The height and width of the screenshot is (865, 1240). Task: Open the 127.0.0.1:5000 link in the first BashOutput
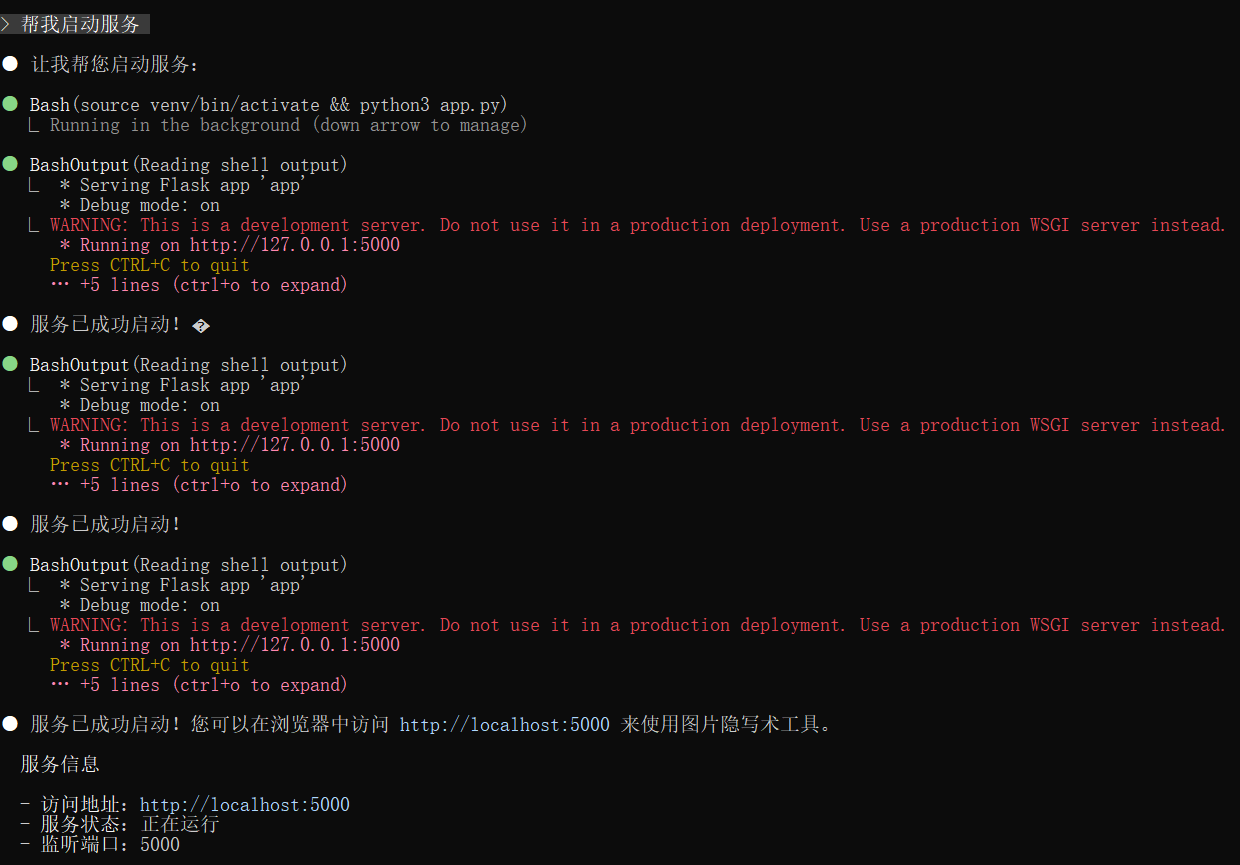295,245
